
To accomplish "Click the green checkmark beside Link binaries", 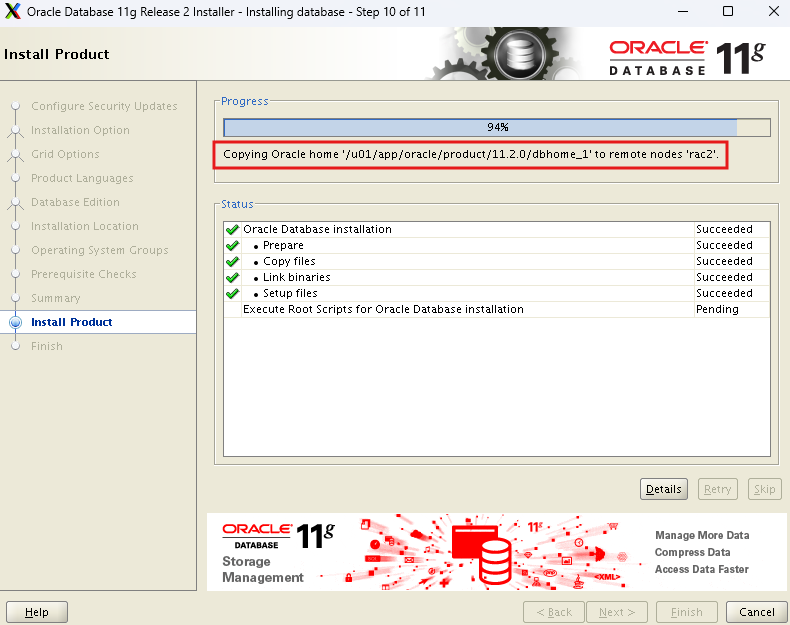I will (x=232, y=277).
